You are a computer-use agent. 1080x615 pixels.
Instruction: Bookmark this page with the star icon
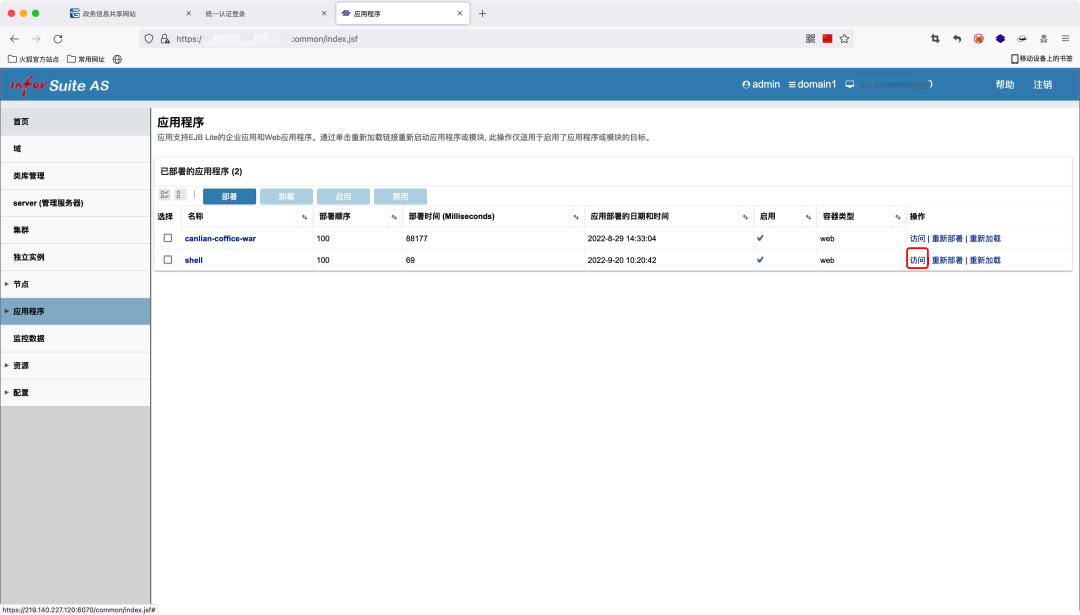click(844, 39)
